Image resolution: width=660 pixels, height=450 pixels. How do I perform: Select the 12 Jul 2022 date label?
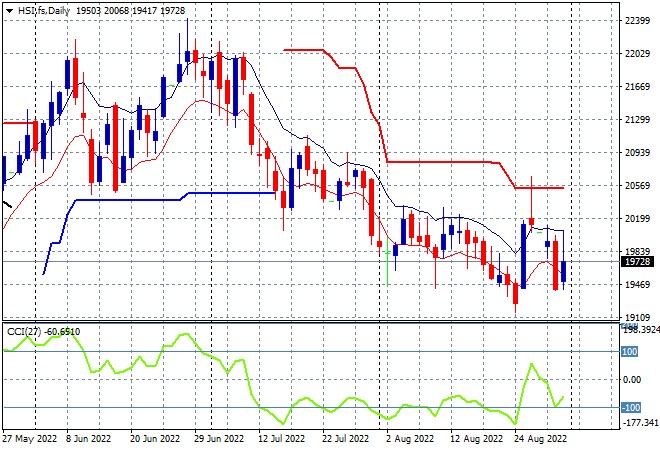pyautogui.click(x=282, y=439)
